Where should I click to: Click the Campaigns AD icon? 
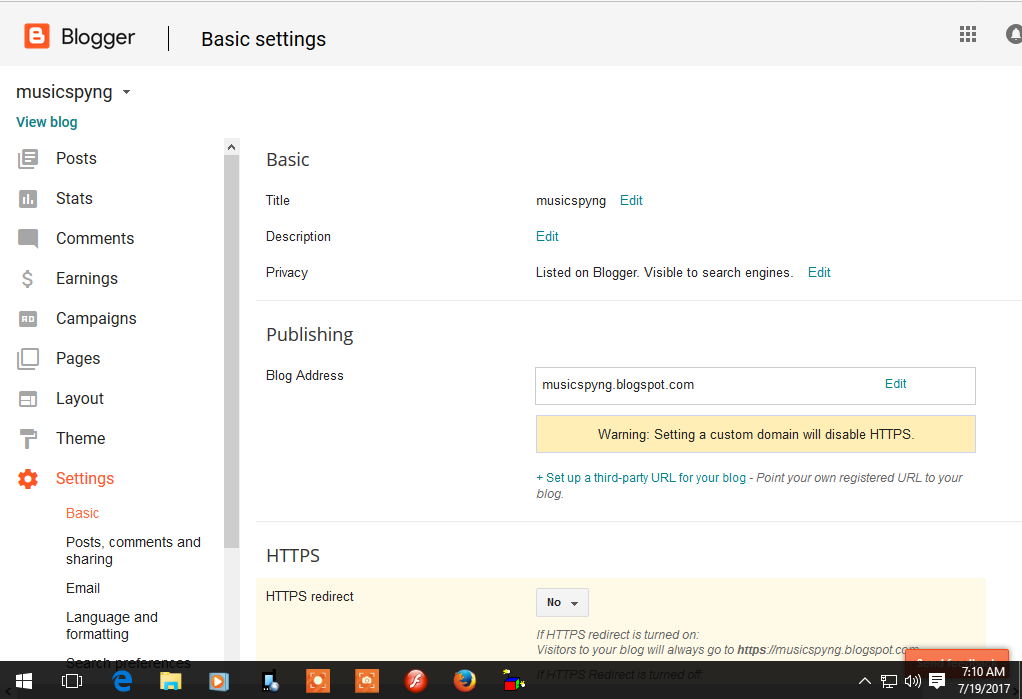[28, 319]
